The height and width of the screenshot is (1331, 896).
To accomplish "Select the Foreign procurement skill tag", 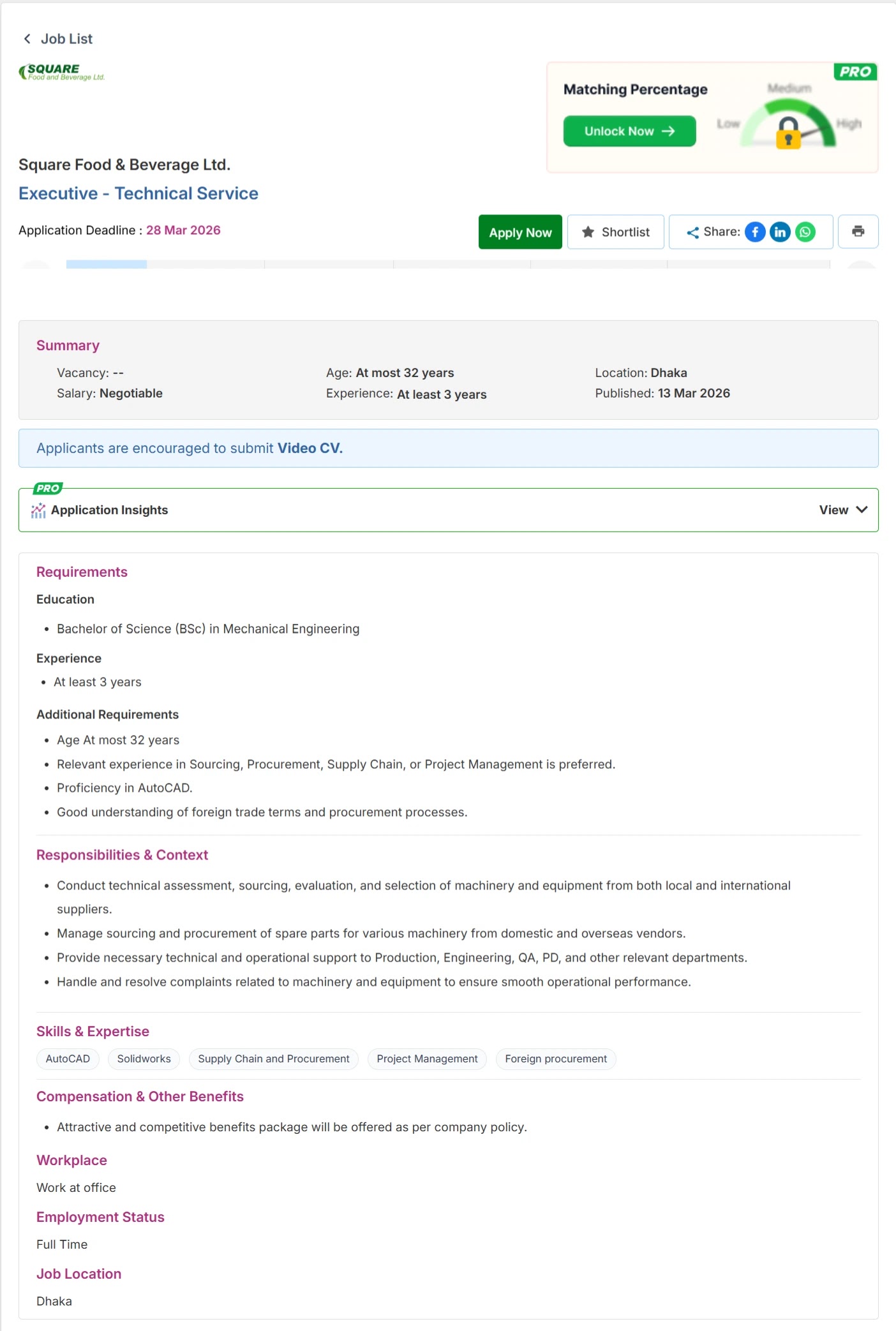I will [556, 1059].
